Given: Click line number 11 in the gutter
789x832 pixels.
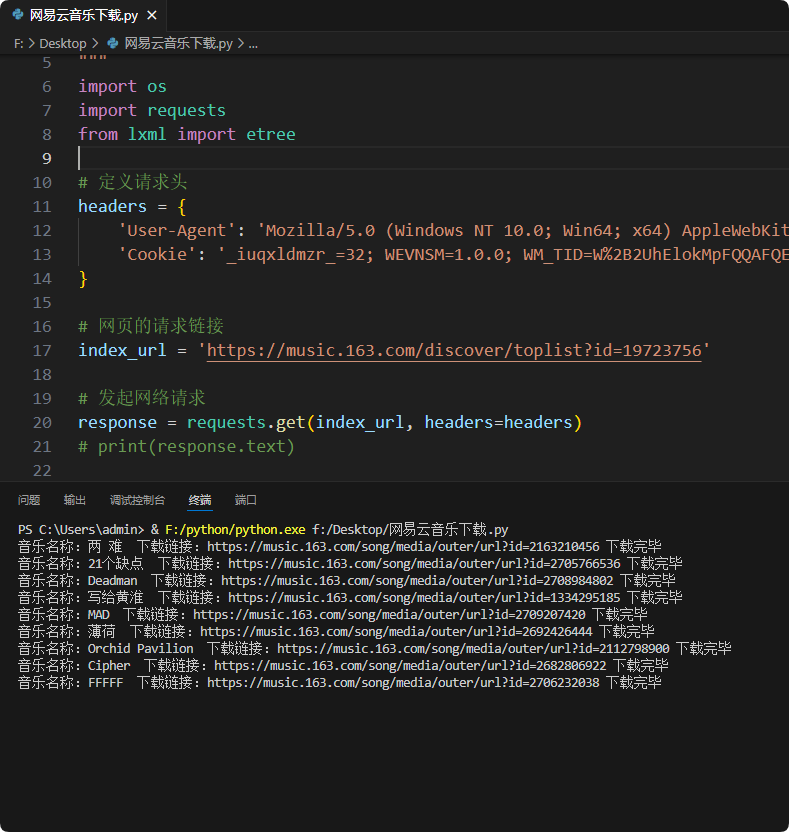Looking at the screenshot, I should click(x=42, y=206).
